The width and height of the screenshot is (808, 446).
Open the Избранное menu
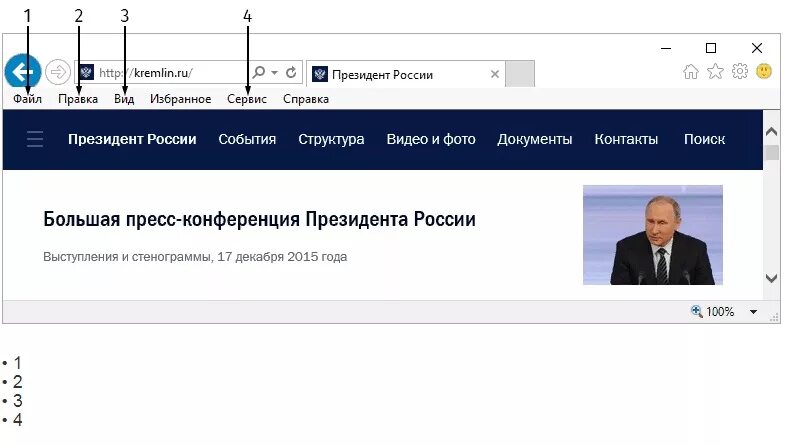point(180,99)
